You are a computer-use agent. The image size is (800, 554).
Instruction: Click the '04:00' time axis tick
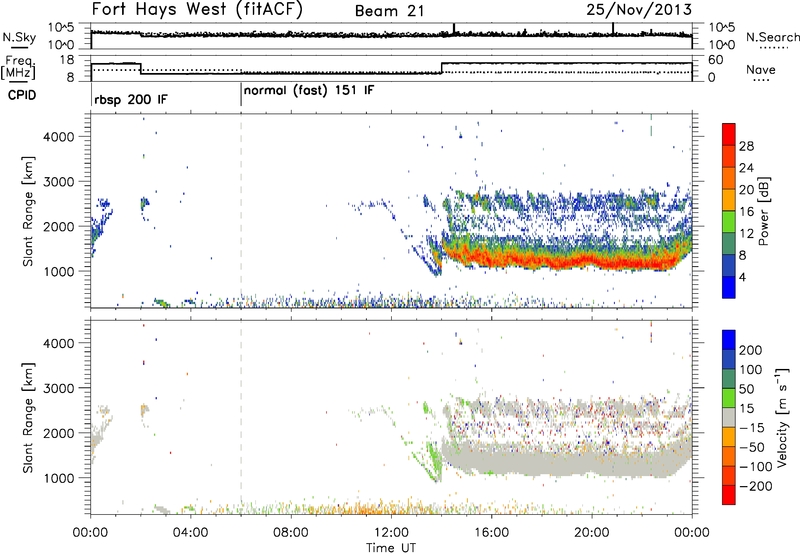click(x=191, y=533)
